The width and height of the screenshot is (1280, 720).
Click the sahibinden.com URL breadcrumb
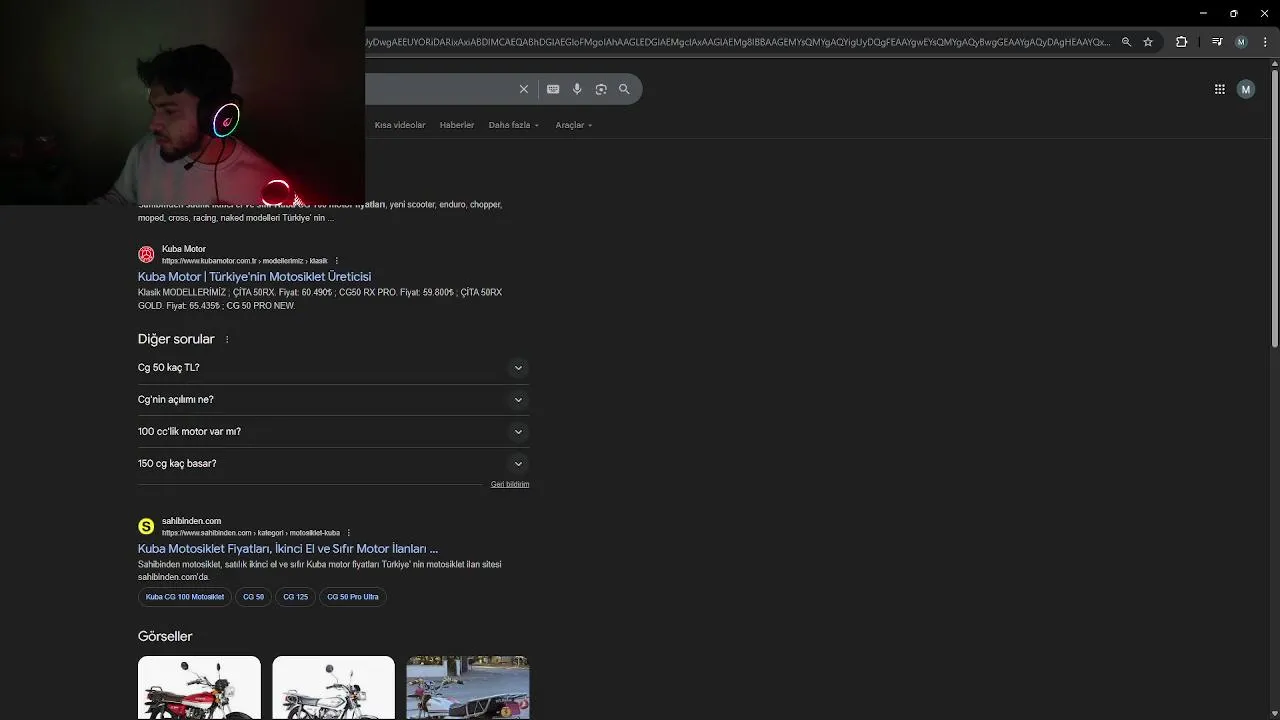pyautogui.click(x=251, y=533)
